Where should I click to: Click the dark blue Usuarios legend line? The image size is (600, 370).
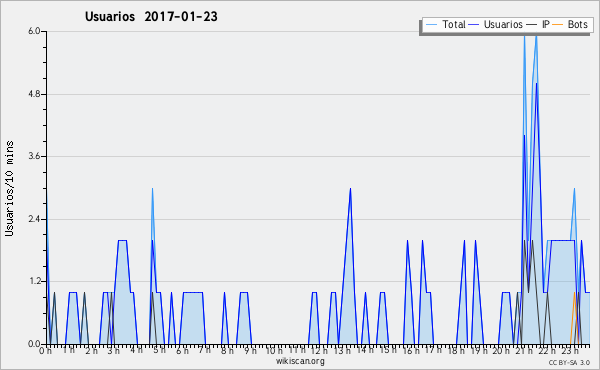click(474, 25)
